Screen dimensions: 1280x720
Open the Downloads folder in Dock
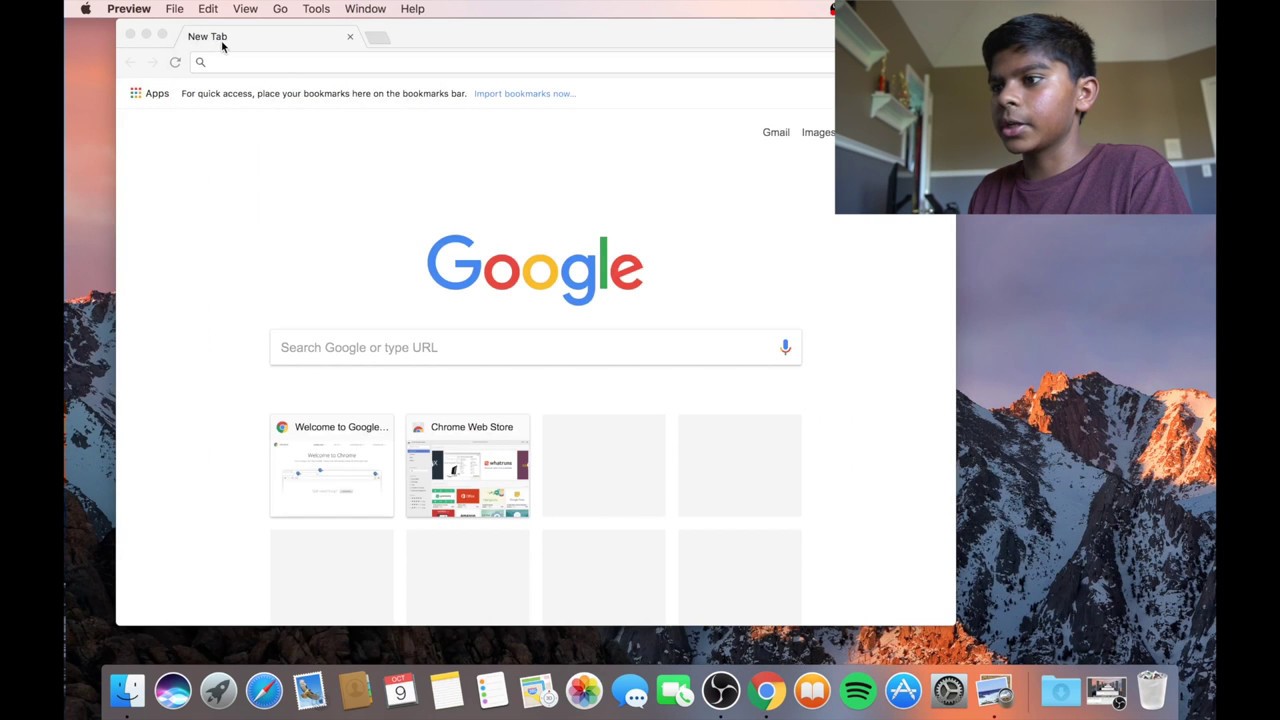click(1060, 691)
